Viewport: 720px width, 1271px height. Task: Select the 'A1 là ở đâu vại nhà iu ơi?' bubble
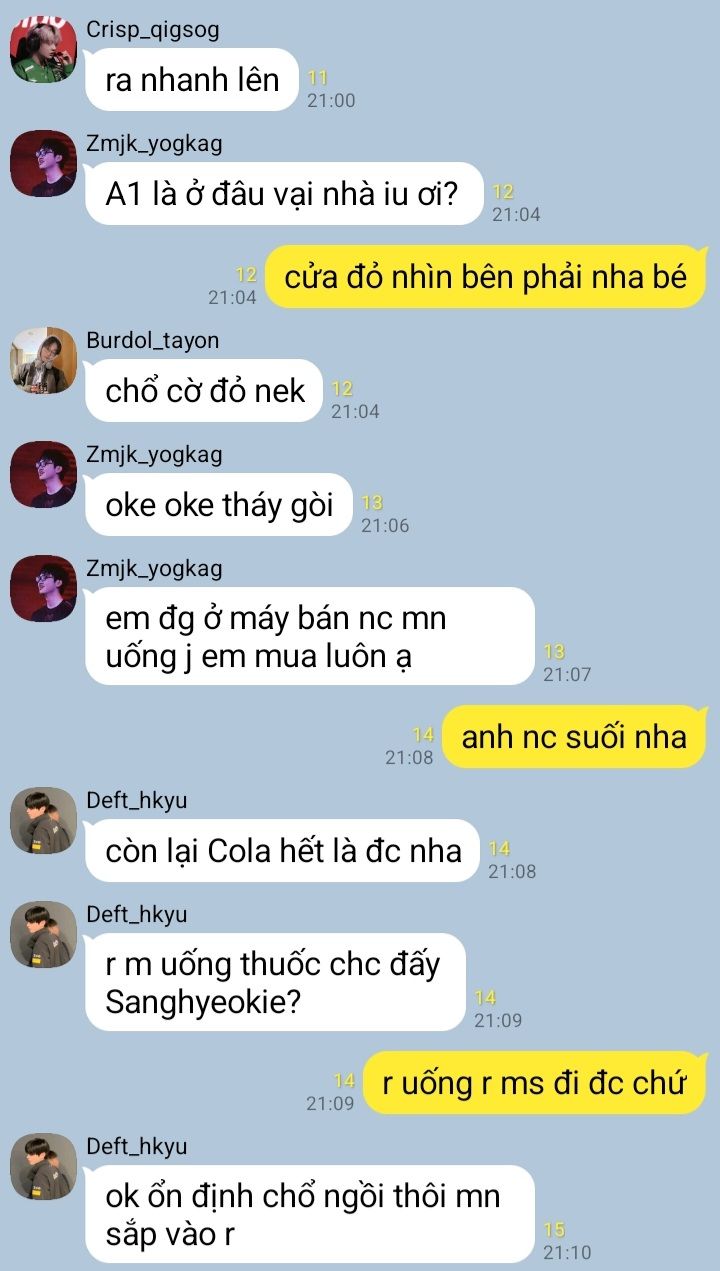point(284,193)
